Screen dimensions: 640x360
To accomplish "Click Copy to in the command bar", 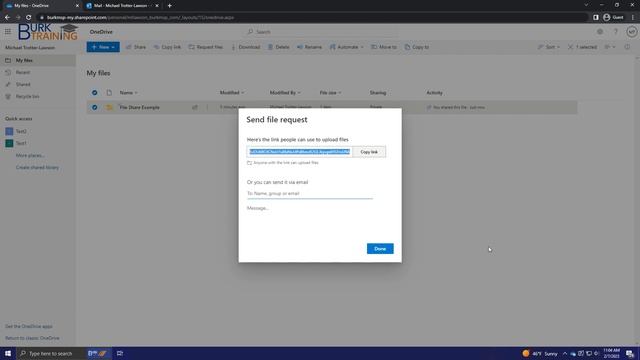I will pyautogui.click(x=417, y=47).
